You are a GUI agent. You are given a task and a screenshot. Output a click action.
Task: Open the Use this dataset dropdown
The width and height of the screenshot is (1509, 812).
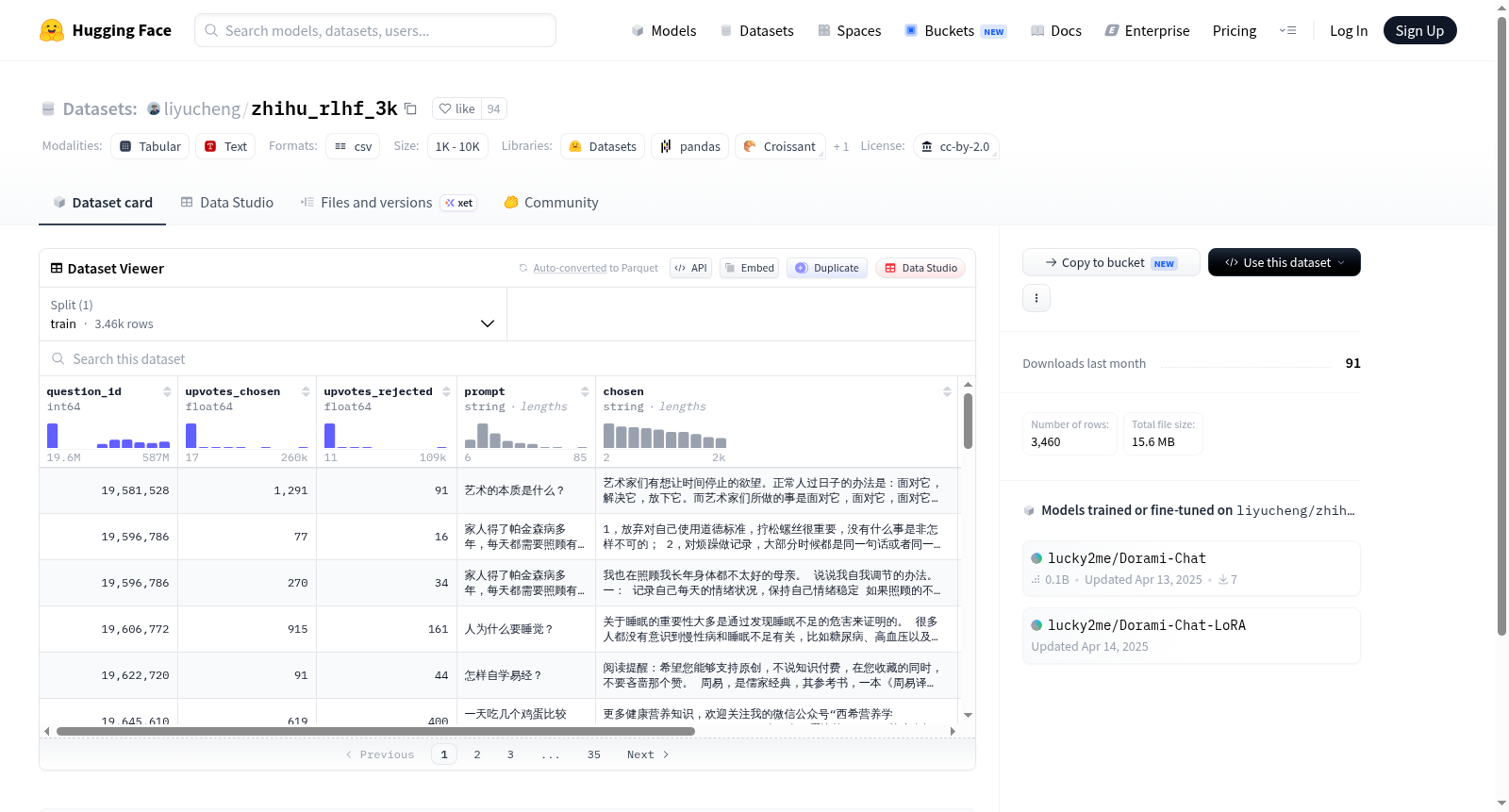point(1285,262)
